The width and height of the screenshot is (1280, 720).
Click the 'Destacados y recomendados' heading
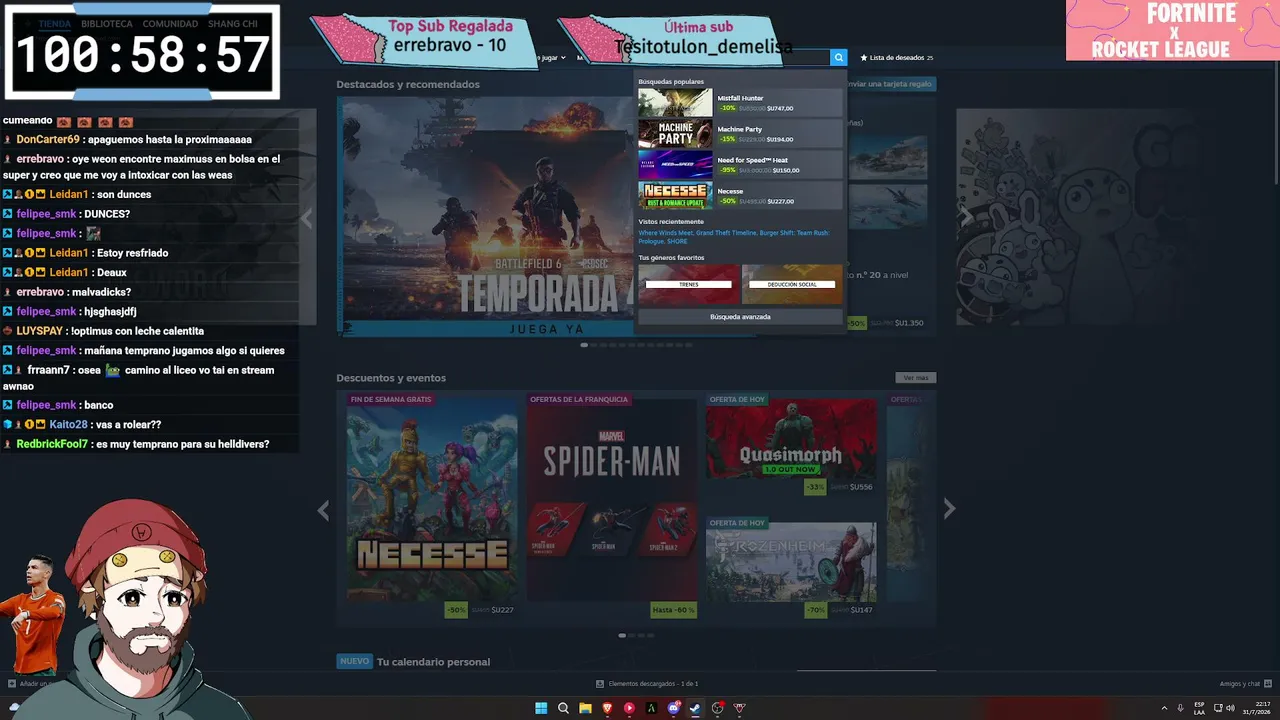click(x=408, y=84)
